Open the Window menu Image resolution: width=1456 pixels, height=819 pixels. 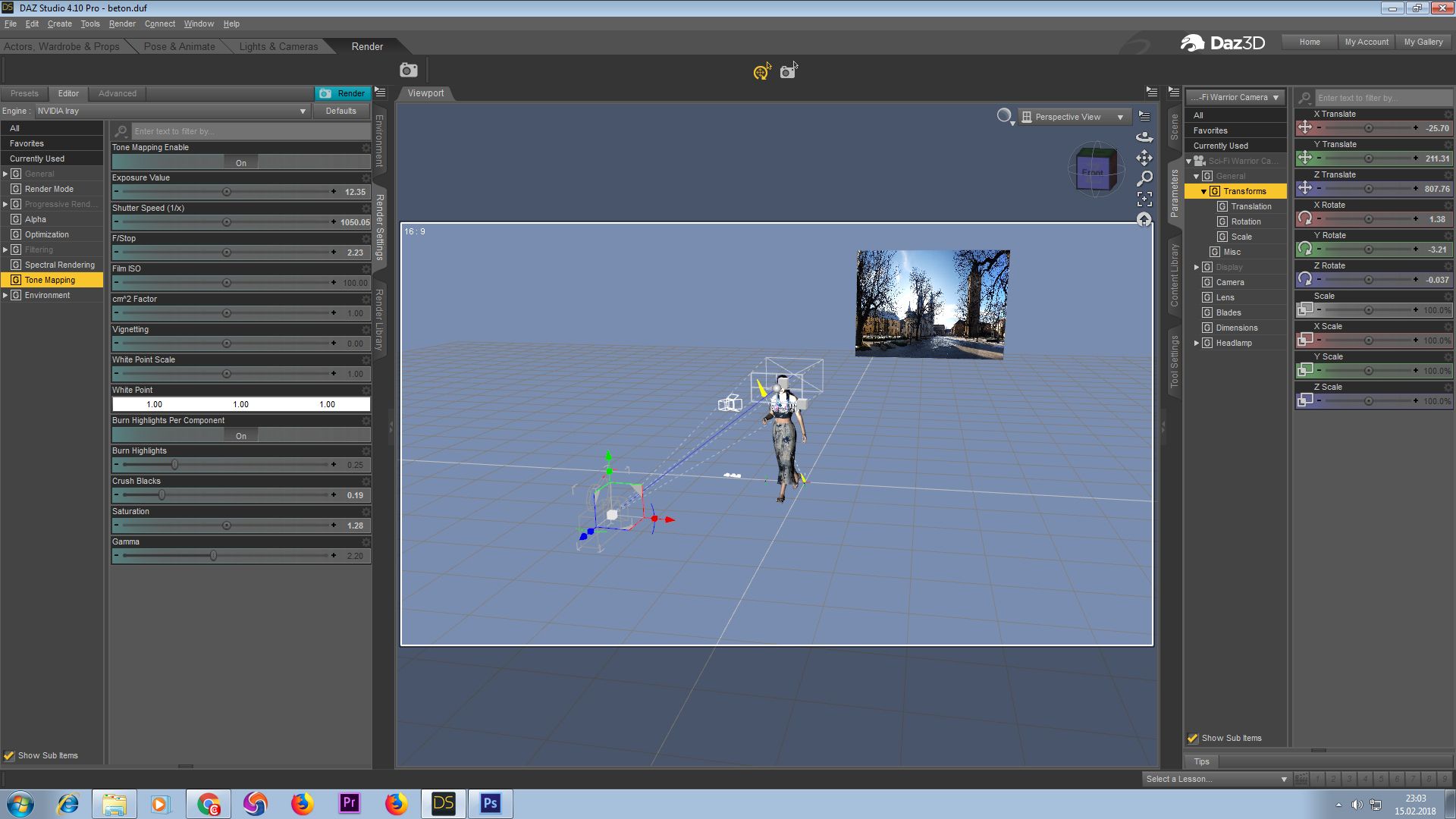coord(199,24)
